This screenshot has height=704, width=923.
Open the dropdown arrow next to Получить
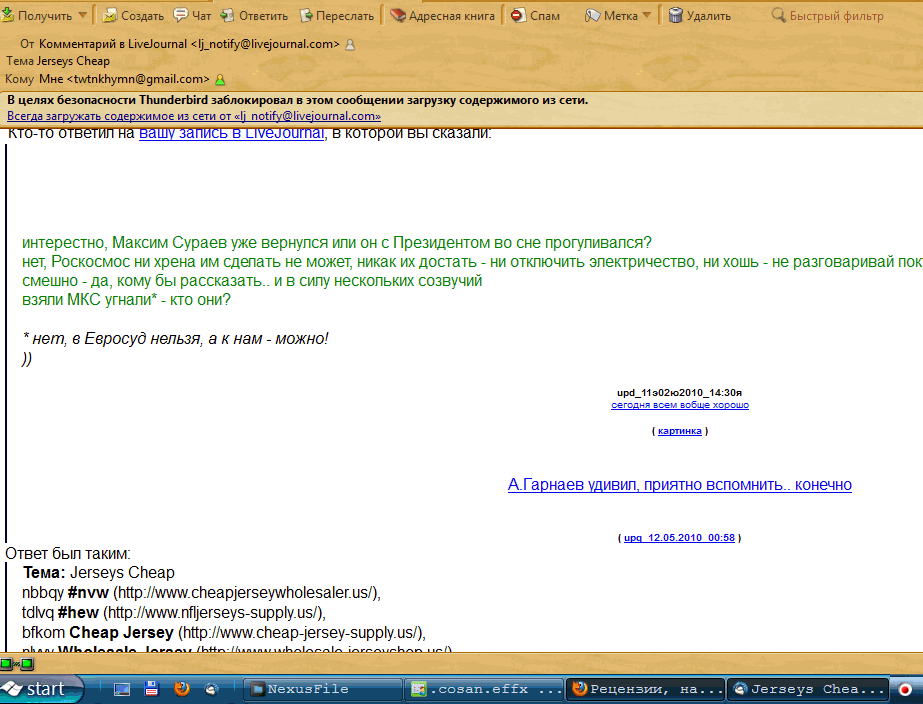tap(83, 15)
